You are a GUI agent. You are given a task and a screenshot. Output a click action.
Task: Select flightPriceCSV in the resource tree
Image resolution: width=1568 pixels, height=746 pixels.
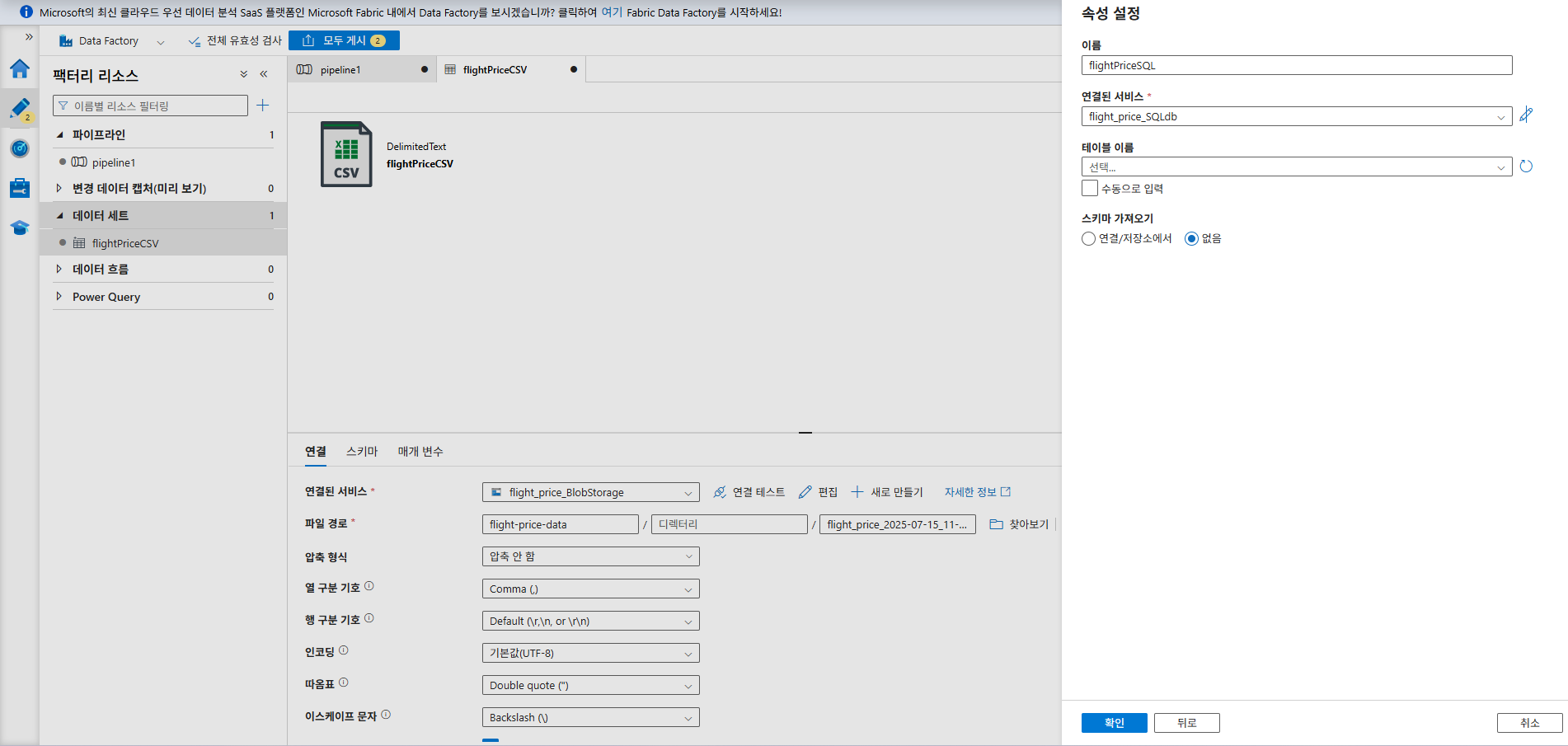point(125,243)
